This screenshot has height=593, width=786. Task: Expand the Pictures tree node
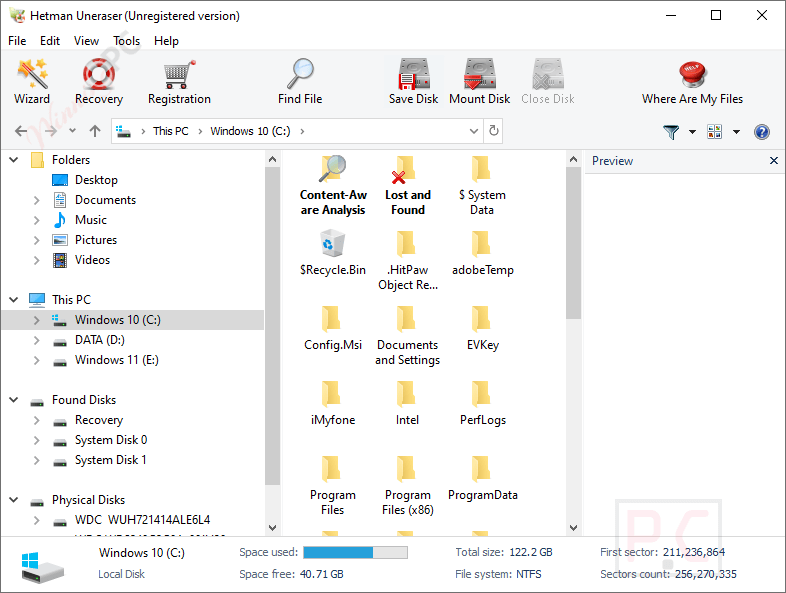click(37, 240)
